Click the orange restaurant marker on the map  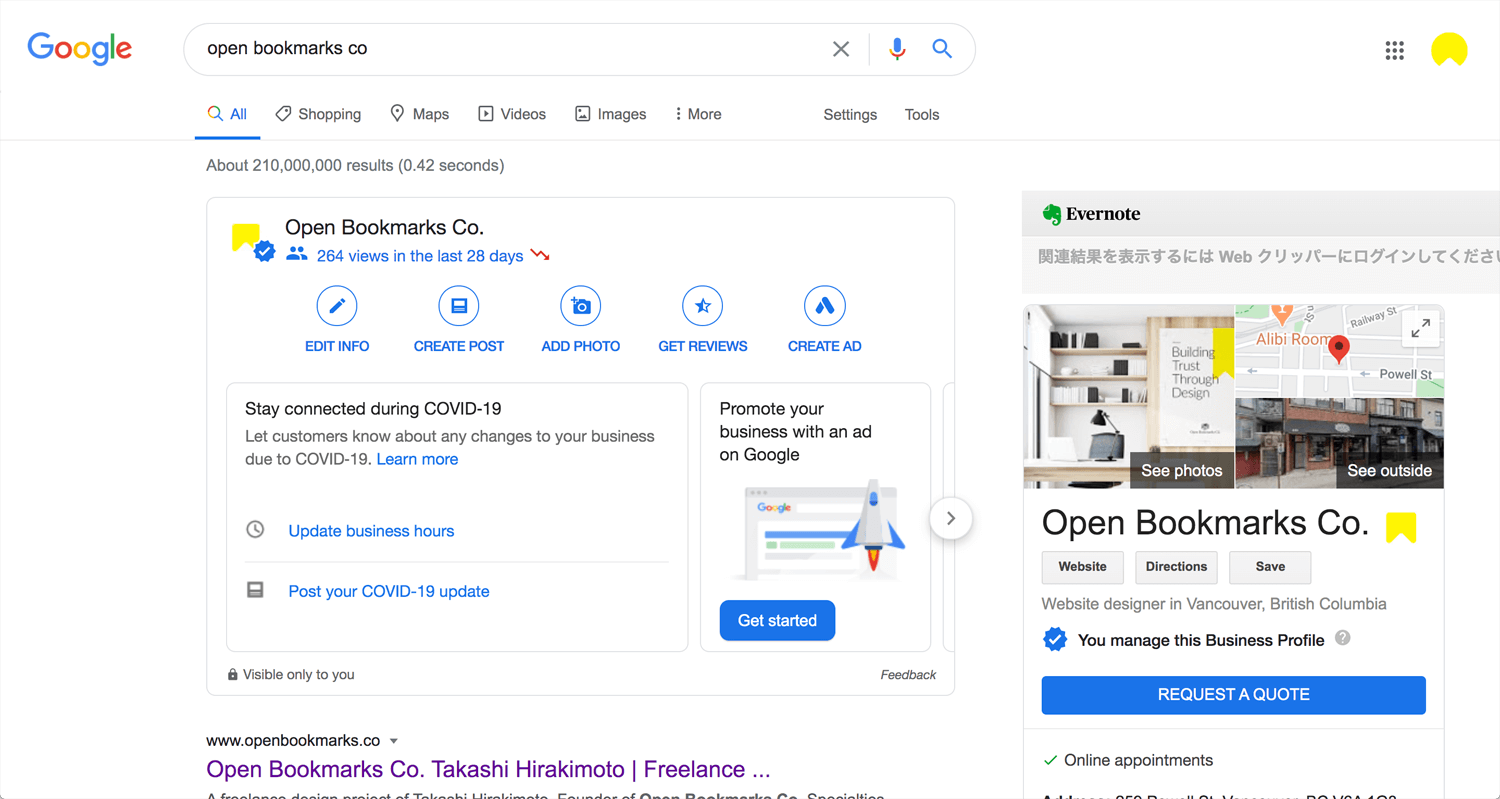[x=1283, y=315]
